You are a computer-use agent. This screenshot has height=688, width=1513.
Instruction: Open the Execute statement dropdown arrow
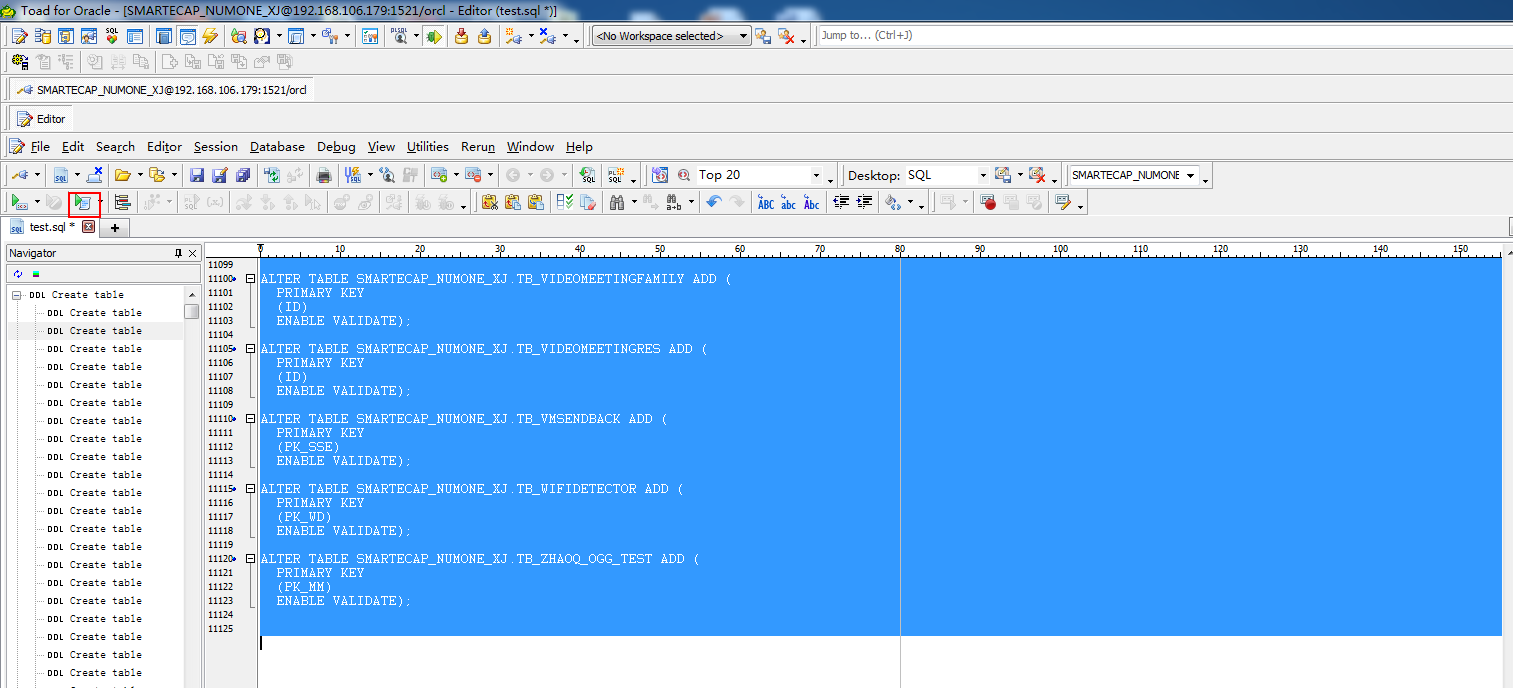click(x=37, y=203)
